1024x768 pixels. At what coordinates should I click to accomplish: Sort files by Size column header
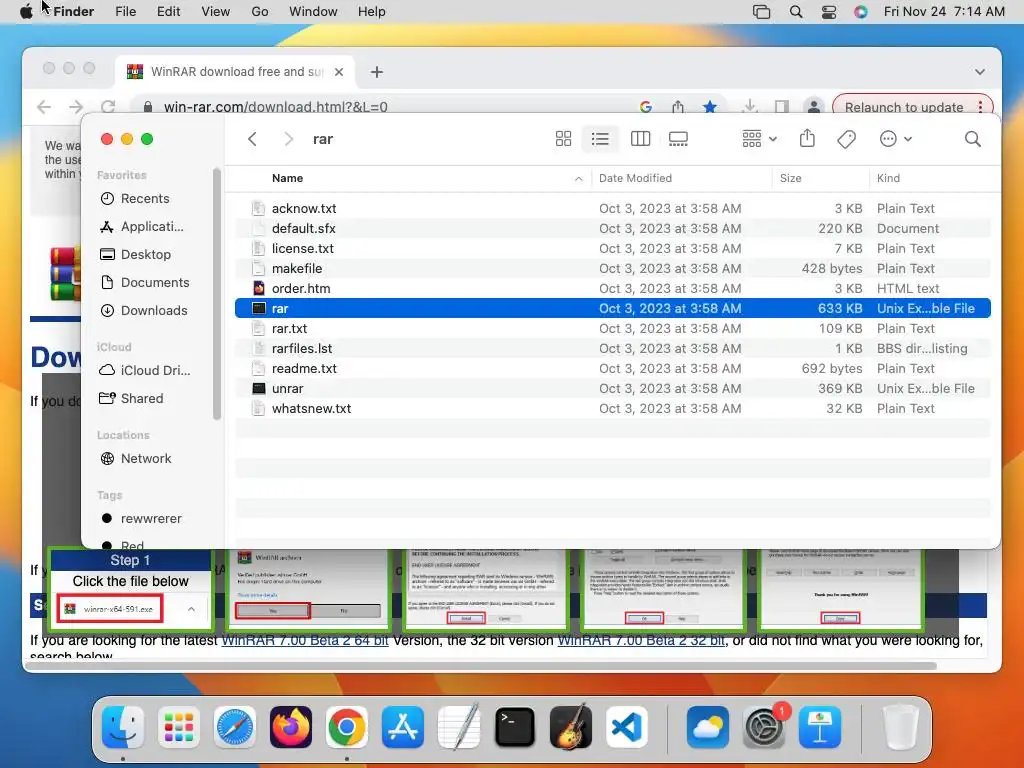tap(790, 178)
